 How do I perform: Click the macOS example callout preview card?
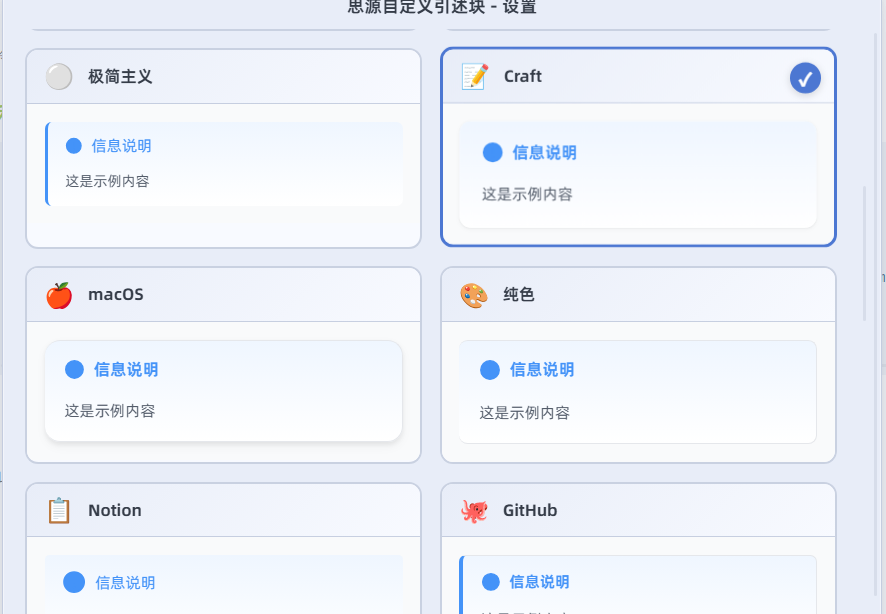[x=223, y=391]
